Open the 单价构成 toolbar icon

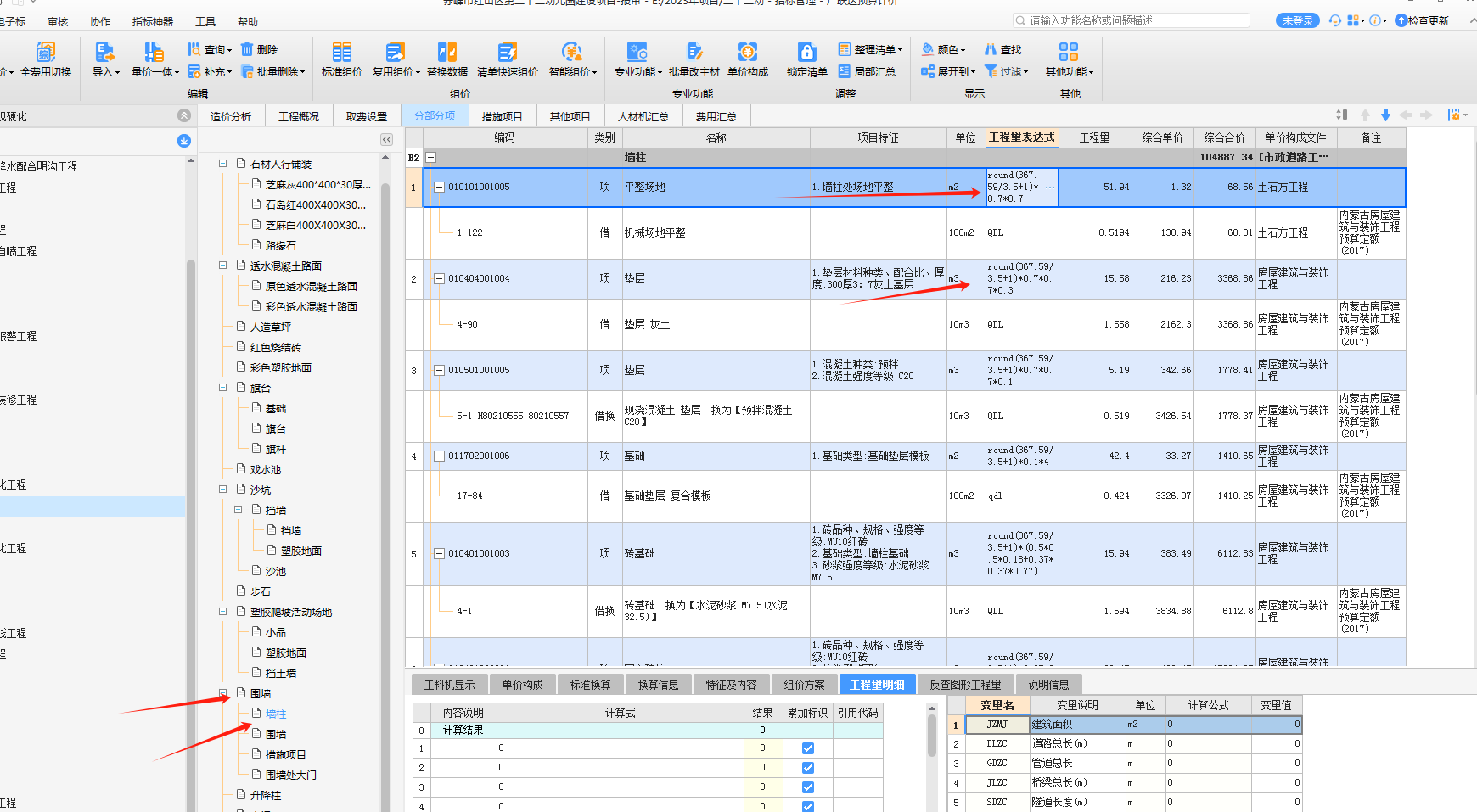[748, 59]
